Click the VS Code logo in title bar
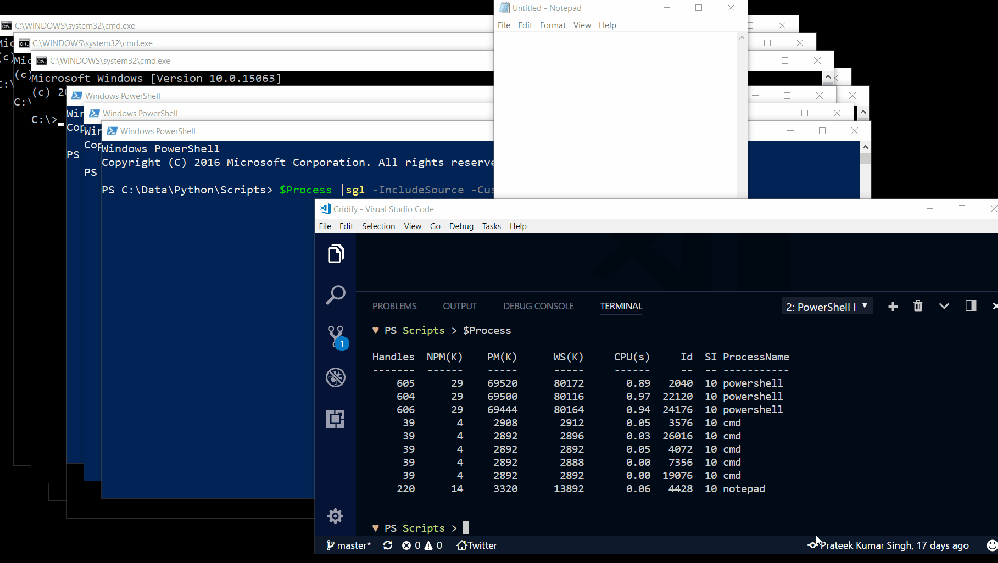This screenshot has width=998, height=563. tap(325, 209)
